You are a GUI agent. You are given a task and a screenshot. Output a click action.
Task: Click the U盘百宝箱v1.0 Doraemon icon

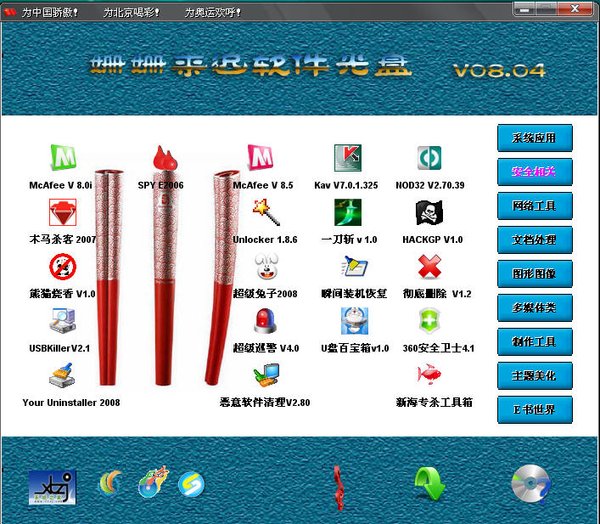(354, 321)
